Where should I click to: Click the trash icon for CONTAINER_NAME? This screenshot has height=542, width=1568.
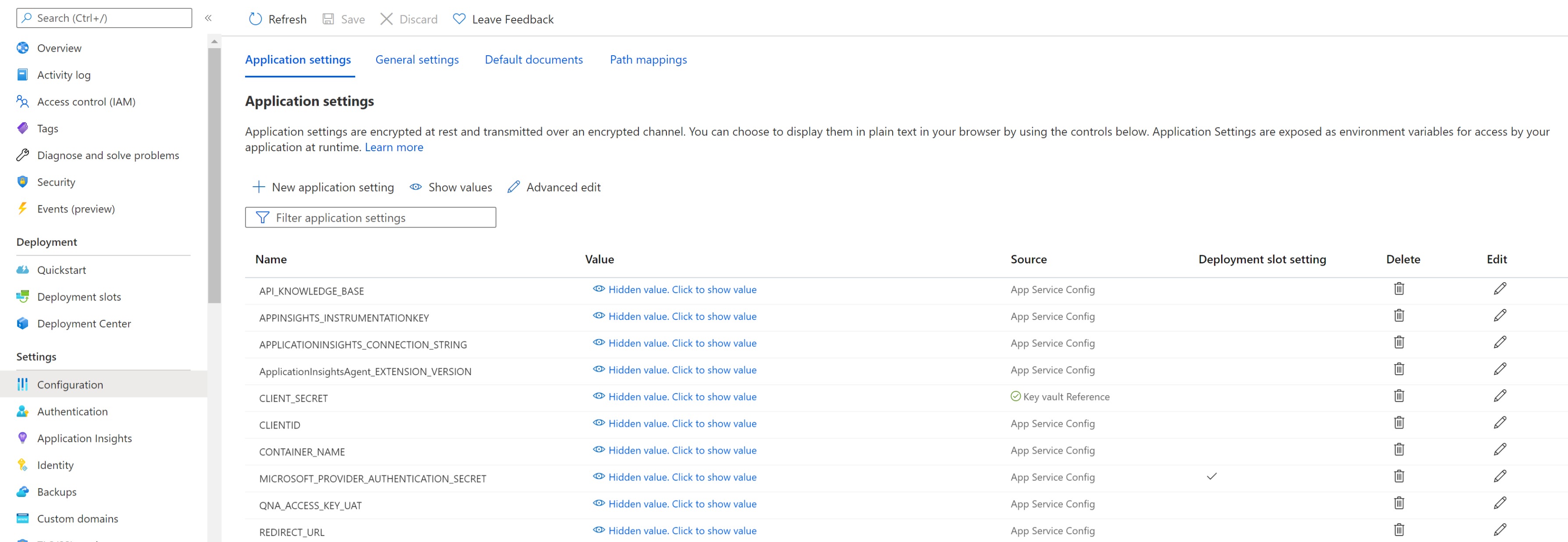point(1399,450)
